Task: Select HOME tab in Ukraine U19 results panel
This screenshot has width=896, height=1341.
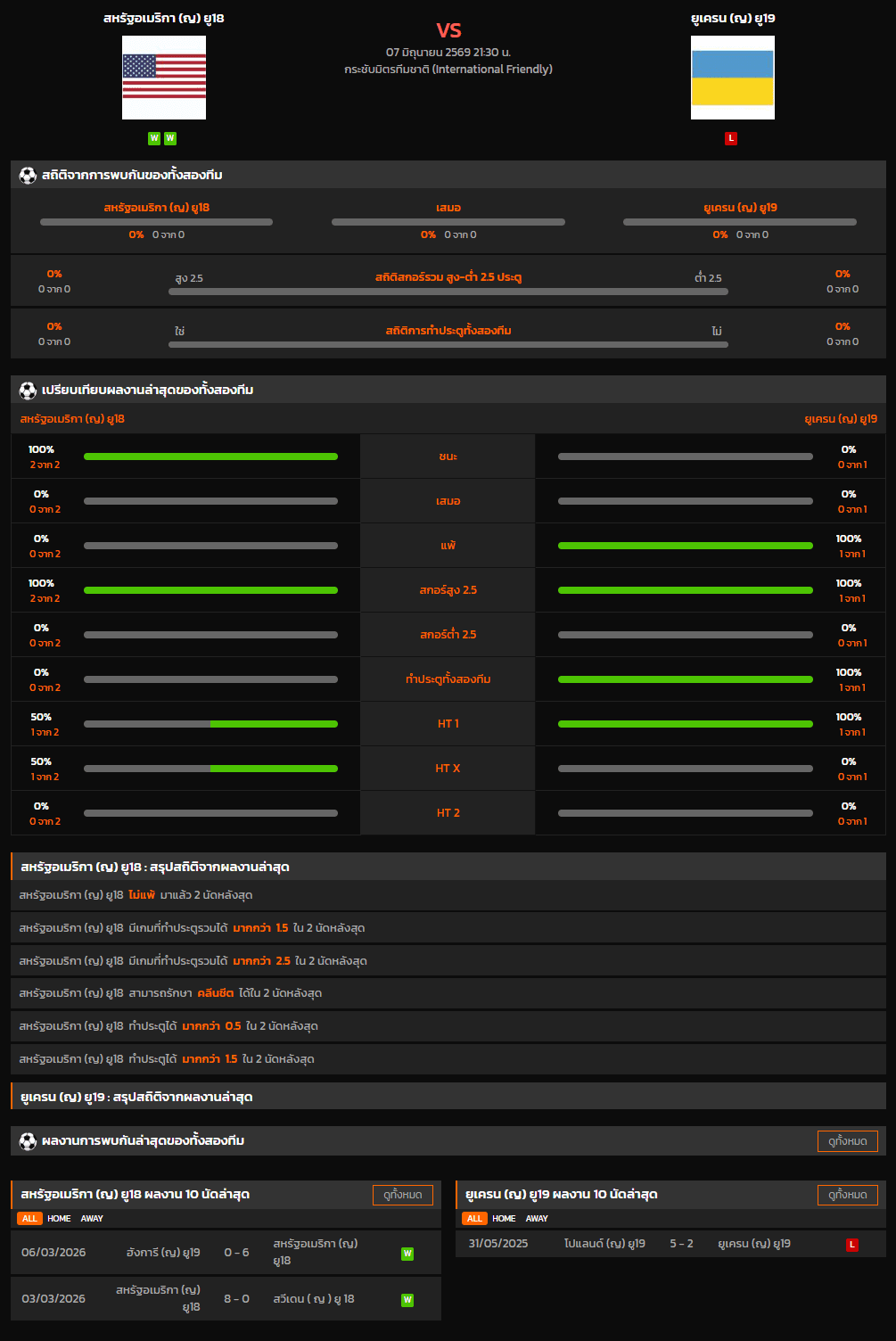Action: (x=504, y=1219)
